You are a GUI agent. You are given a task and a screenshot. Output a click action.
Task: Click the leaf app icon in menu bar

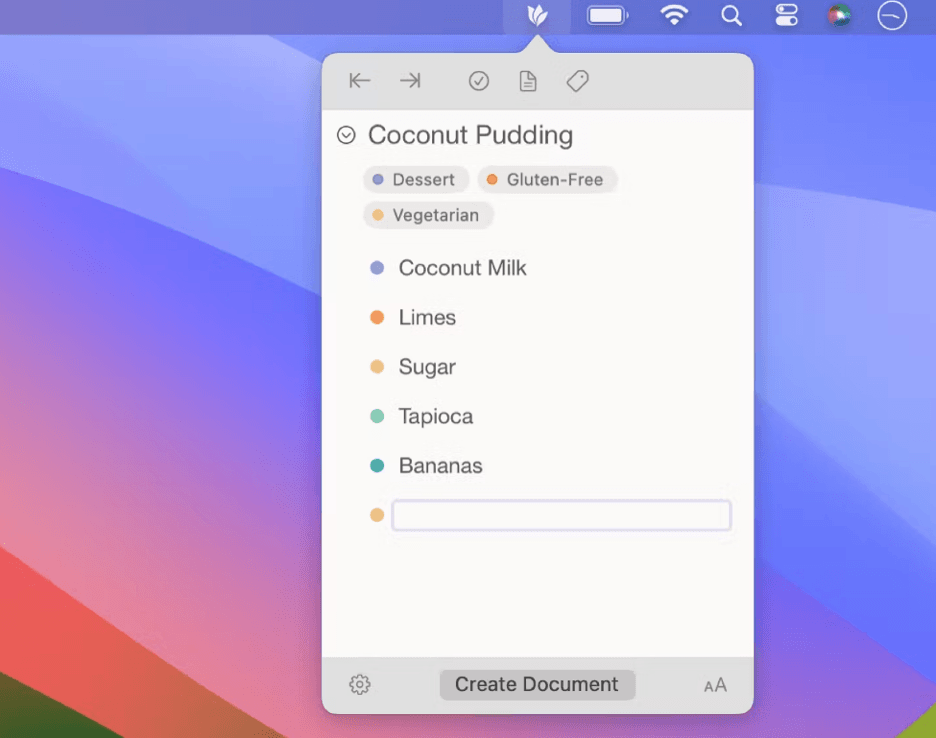pos(537,16)
